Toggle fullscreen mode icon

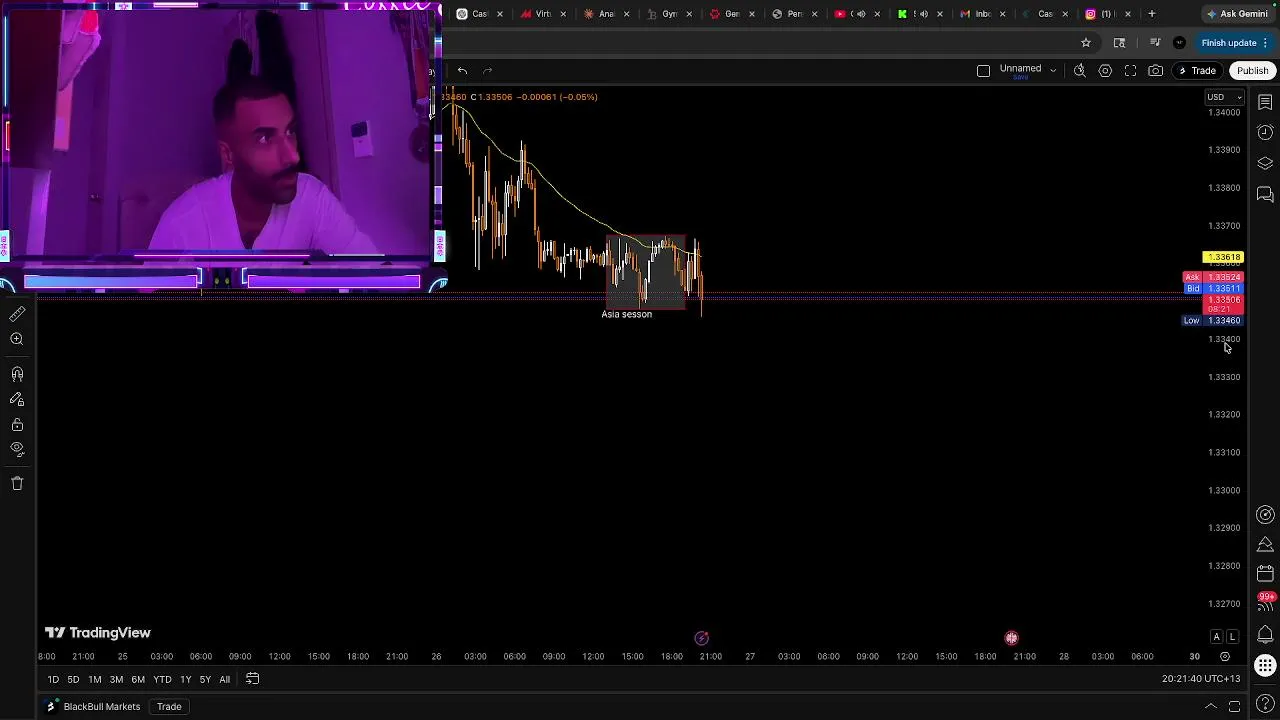click(1130, 70)
